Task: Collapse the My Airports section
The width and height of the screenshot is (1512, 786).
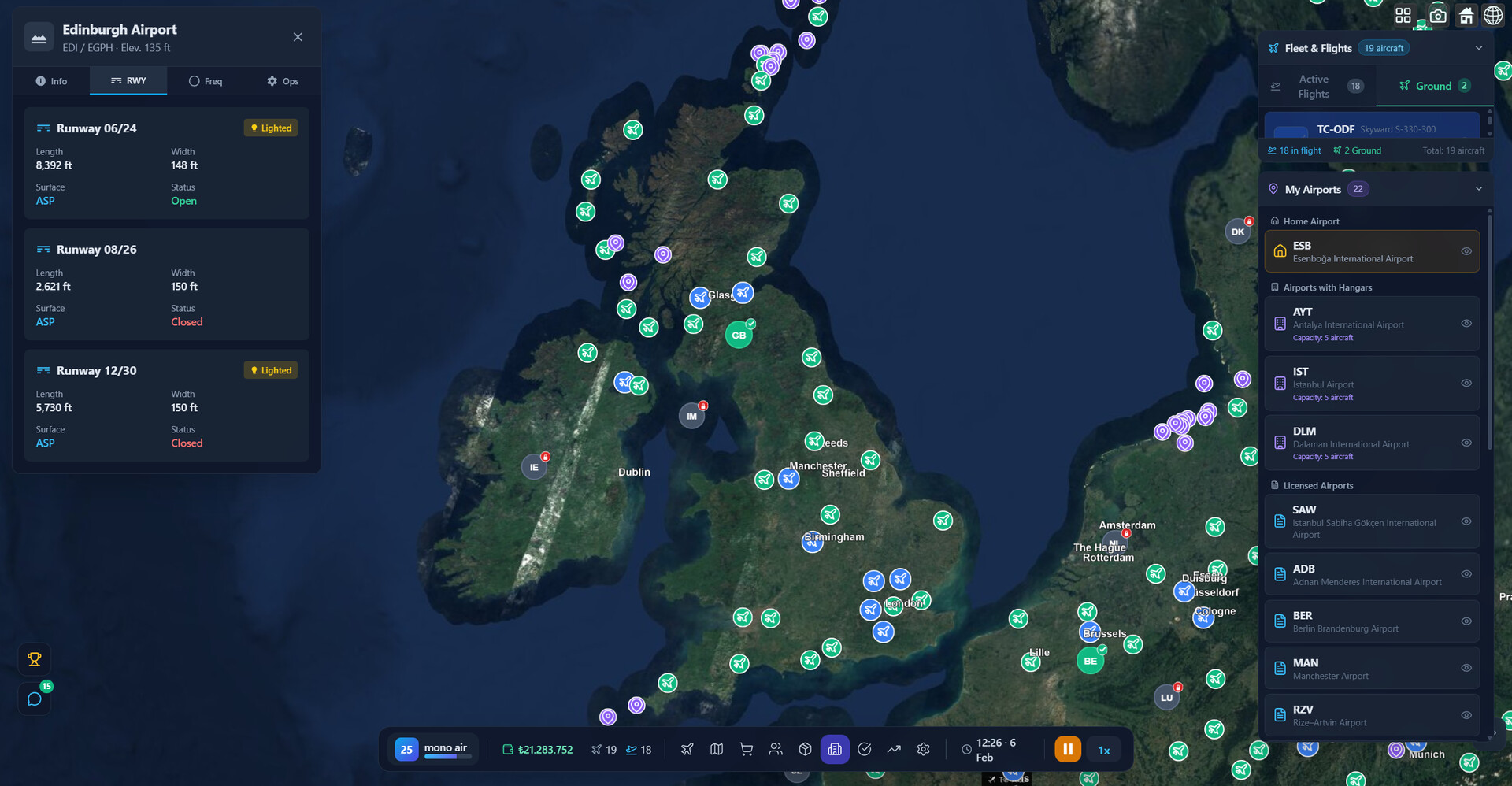Action: [1478, 189]
